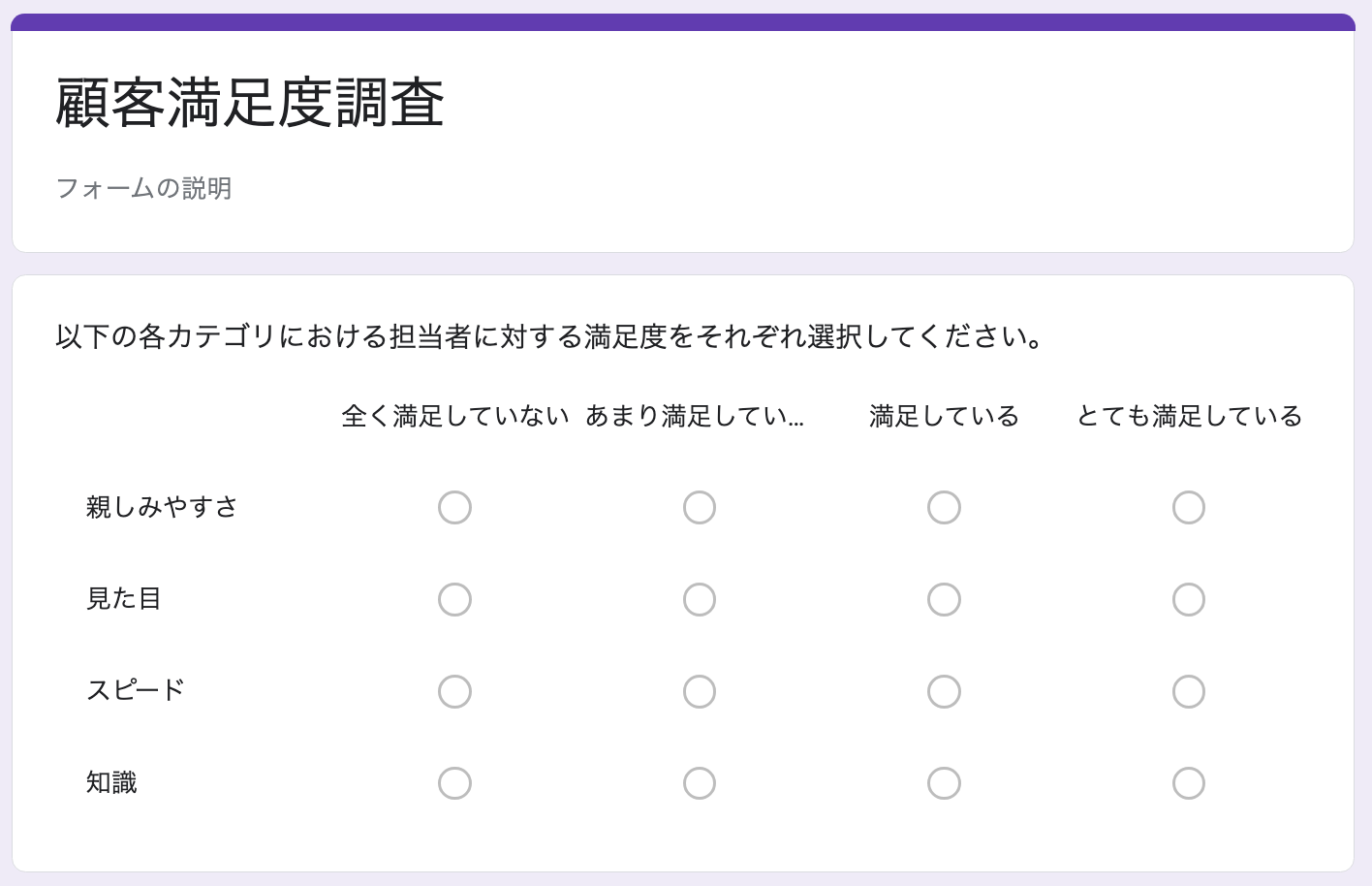The width and height of the screenshot is (1372, 886).
Task: Select あまり満足していない for 知識
Action: (700, 782)
